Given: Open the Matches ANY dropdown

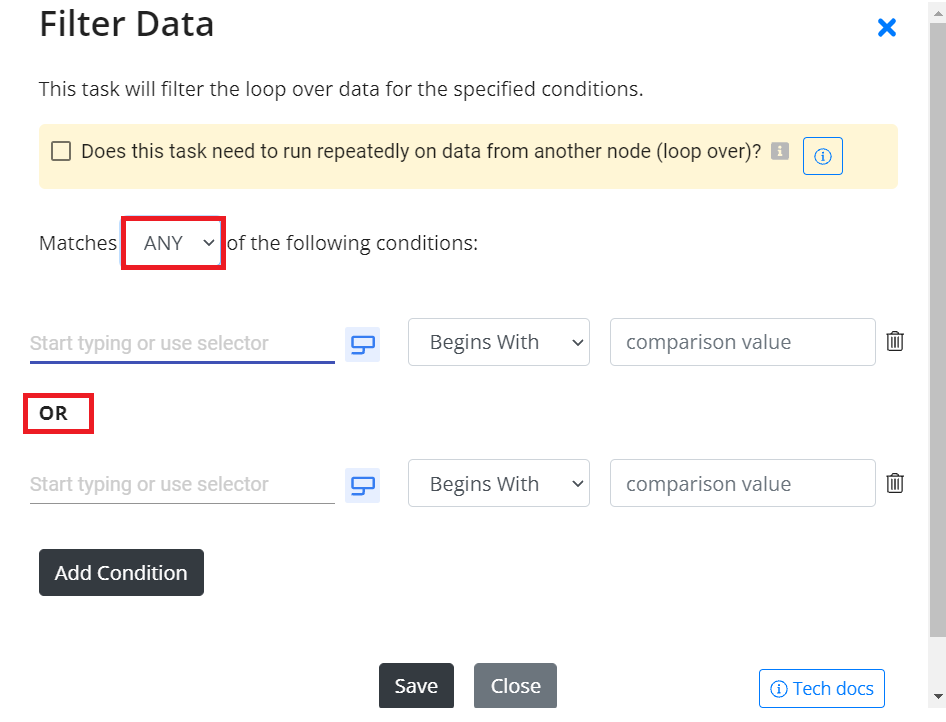Looking at the screenshot, I should coord(174,243).
